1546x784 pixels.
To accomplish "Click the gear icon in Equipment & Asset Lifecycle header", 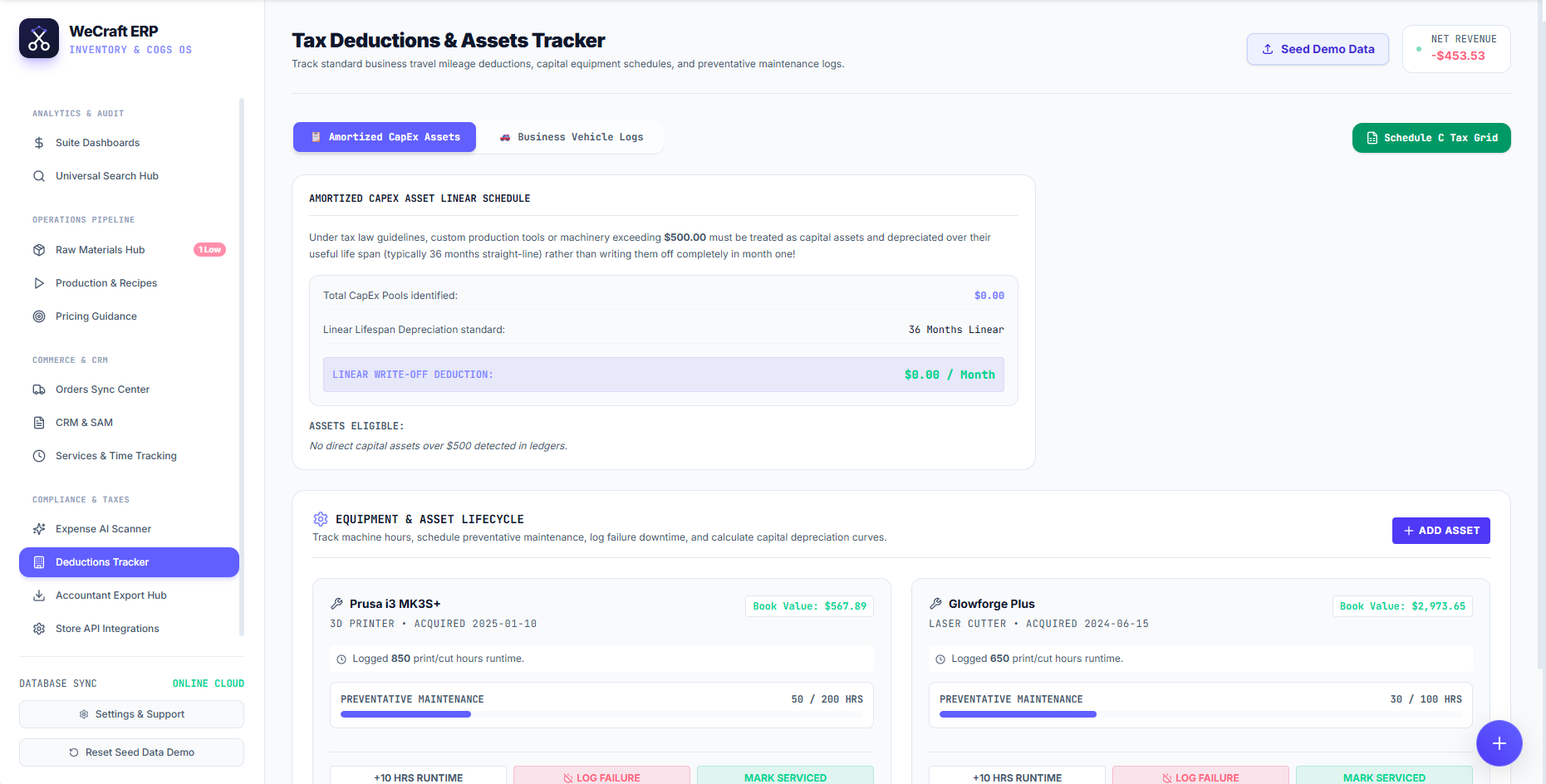I will click(x=321, y=519).
